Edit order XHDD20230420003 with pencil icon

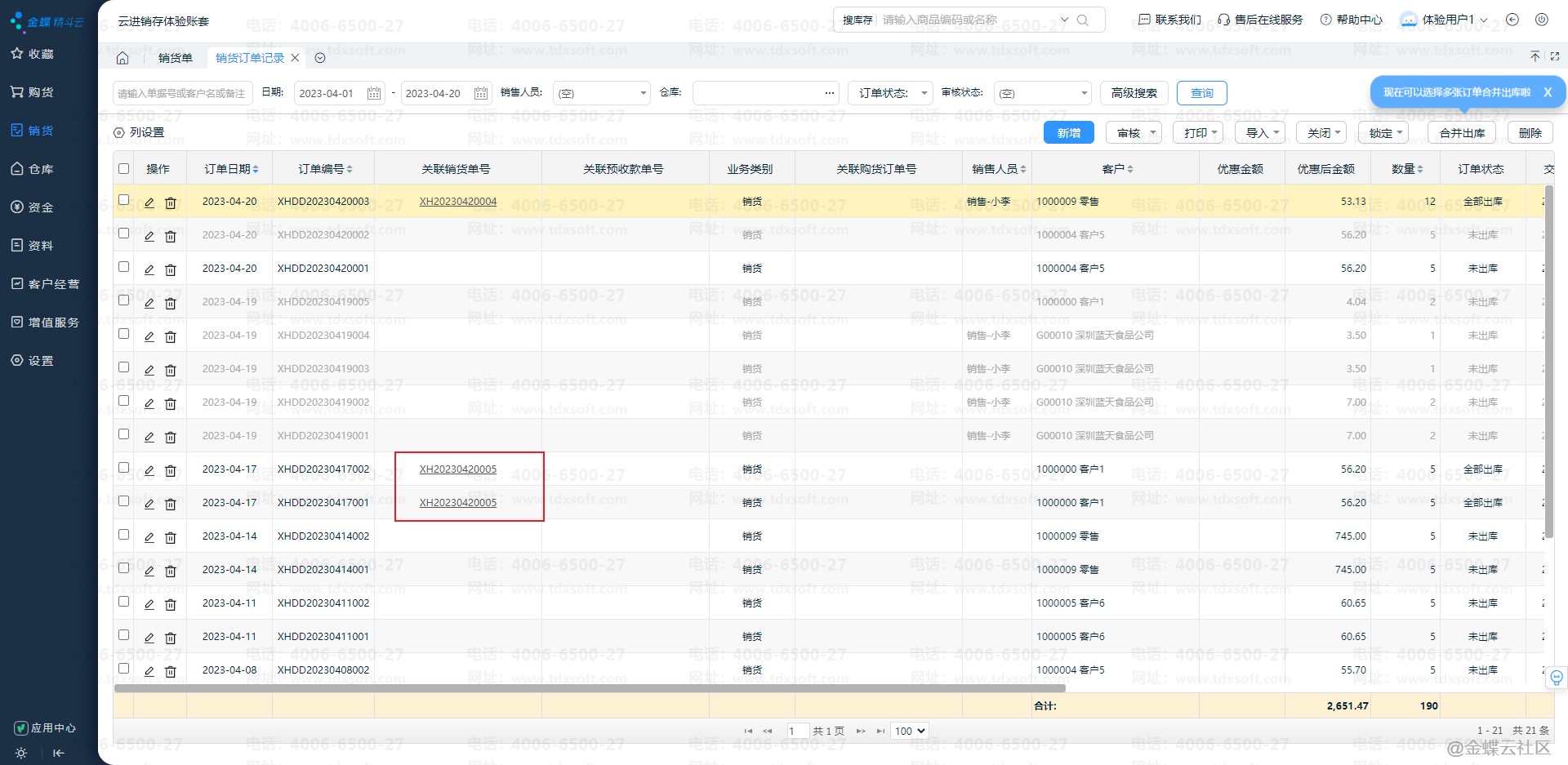149,202
